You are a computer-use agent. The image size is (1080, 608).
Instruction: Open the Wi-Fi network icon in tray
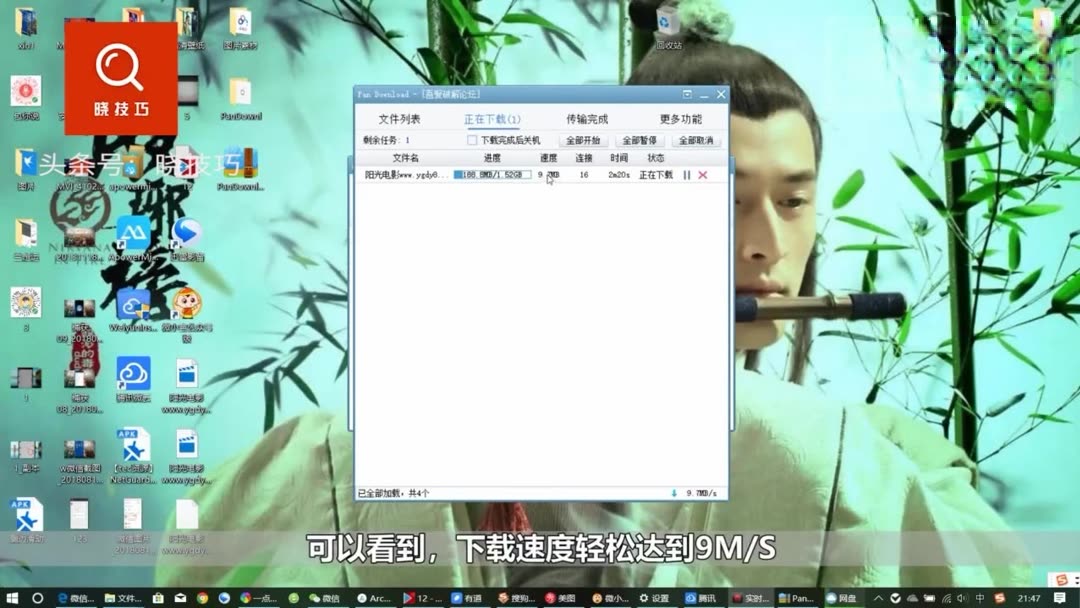coord(947,598)
